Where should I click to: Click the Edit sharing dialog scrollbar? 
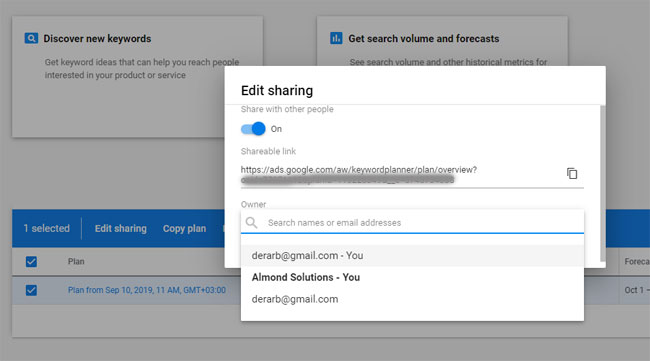click(603, 183)
